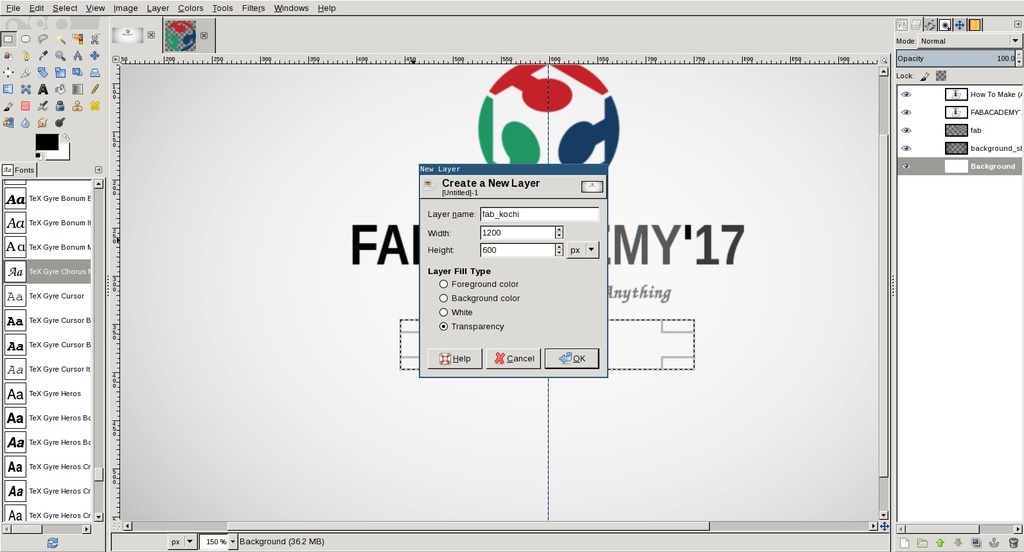
Task: Select the Ink tool
Action: 60,106
